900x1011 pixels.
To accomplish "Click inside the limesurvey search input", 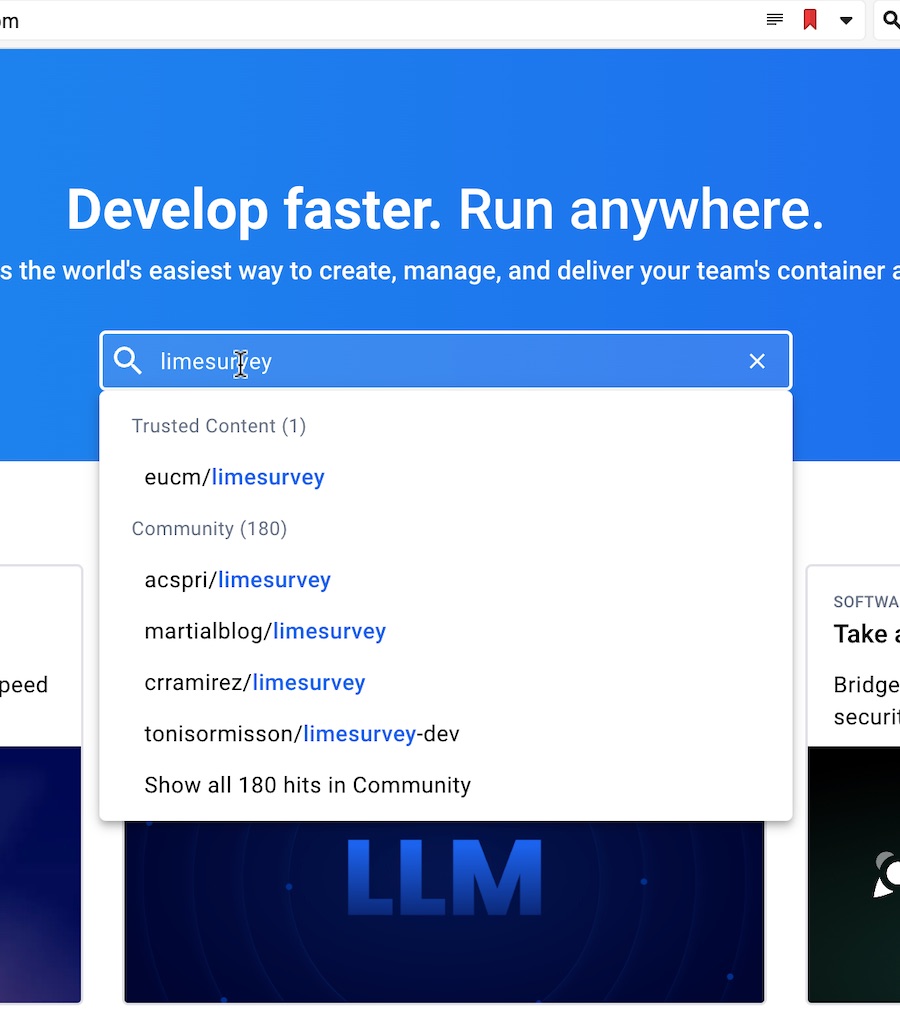I will point(445,360).
